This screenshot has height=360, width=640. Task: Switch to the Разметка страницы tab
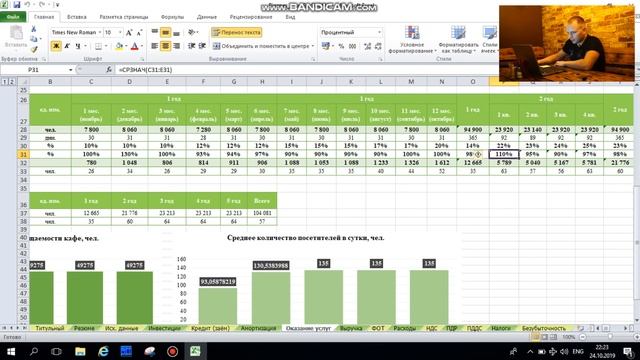[x=124, y=17]
